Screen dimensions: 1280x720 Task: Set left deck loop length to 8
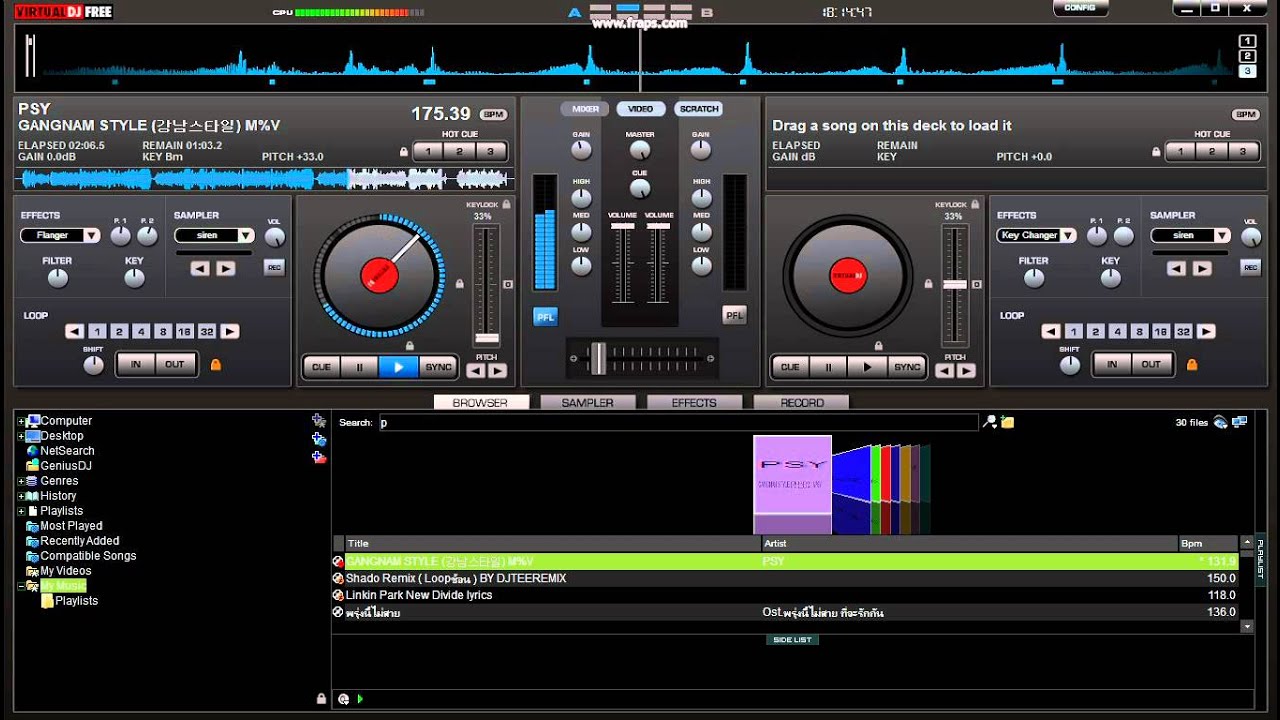click(163, 332)
